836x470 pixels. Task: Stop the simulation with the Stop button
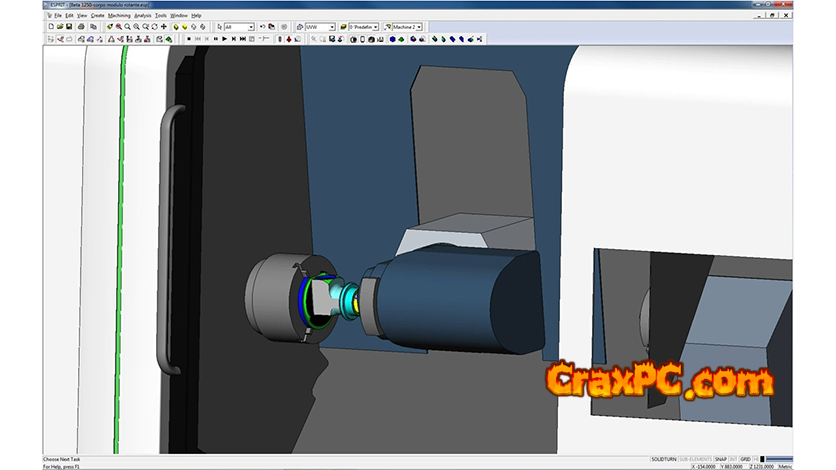(189, 39)
